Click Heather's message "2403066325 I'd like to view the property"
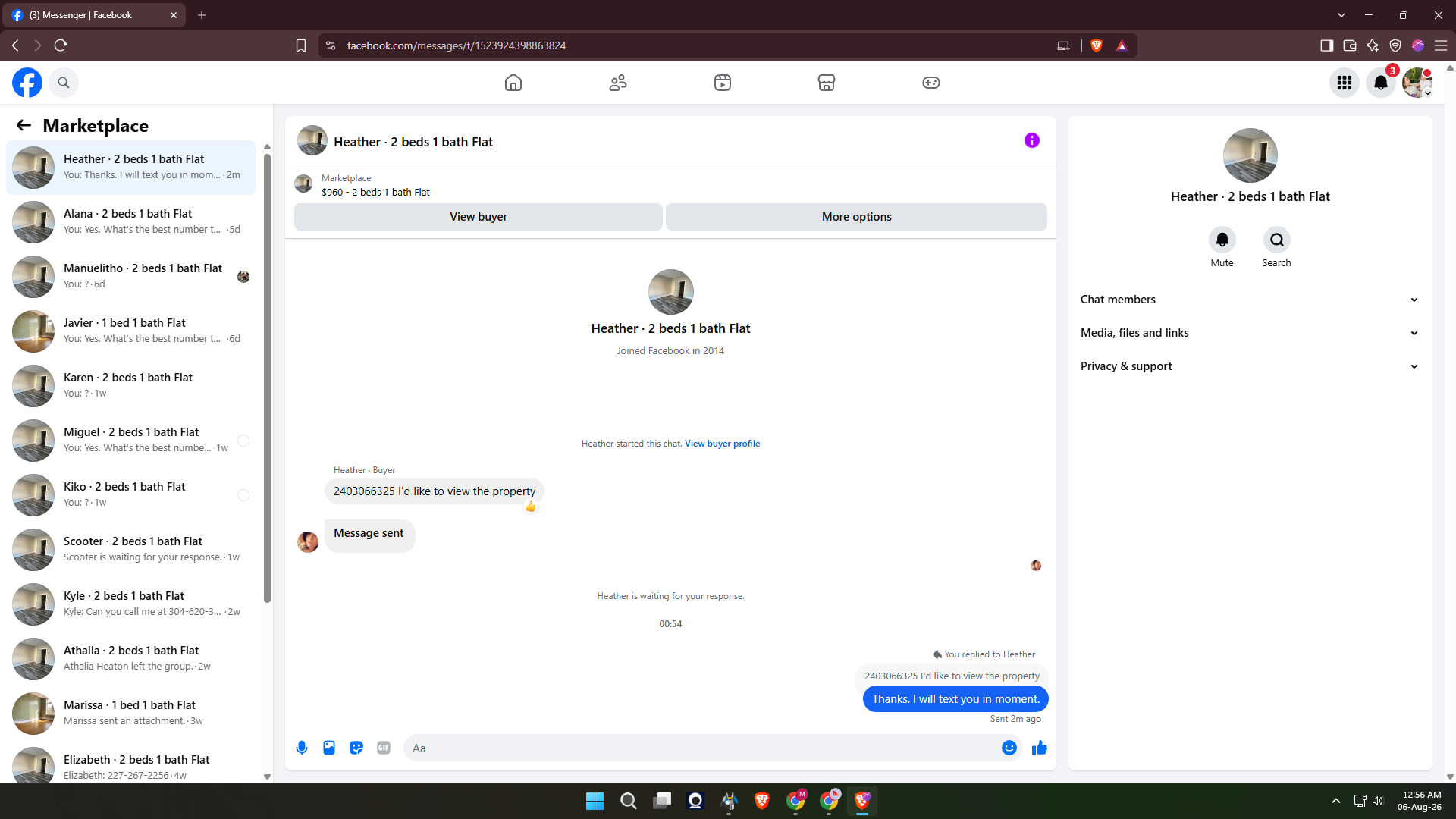The height and width of the screenshot is (819, 1456). 435,491
